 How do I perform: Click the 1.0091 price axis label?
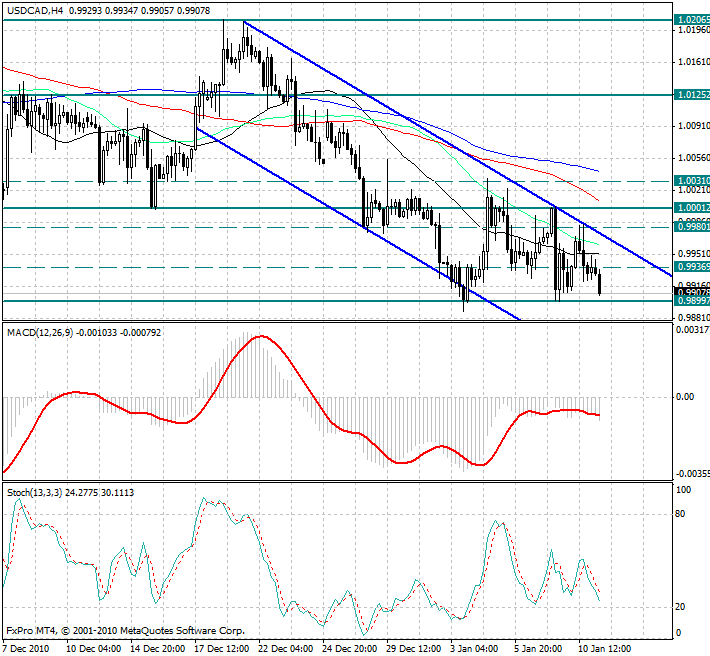click(694, 125)
